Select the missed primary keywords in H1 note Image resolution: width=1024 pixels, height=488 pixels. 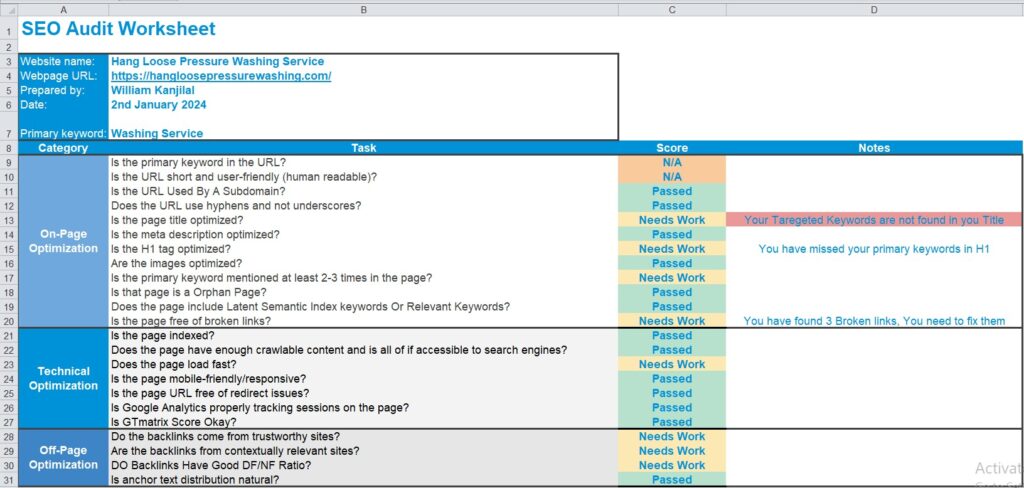[874, 249]
